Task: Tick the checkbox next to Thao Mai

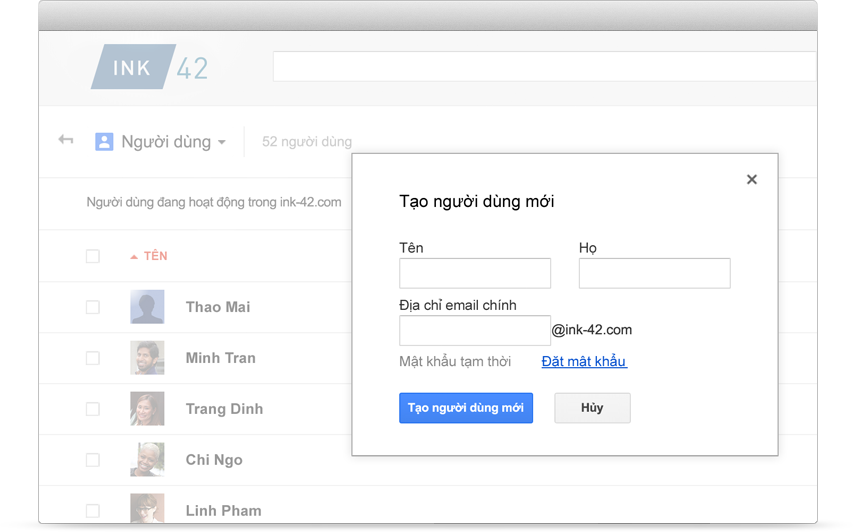Action: click(93, 307)
